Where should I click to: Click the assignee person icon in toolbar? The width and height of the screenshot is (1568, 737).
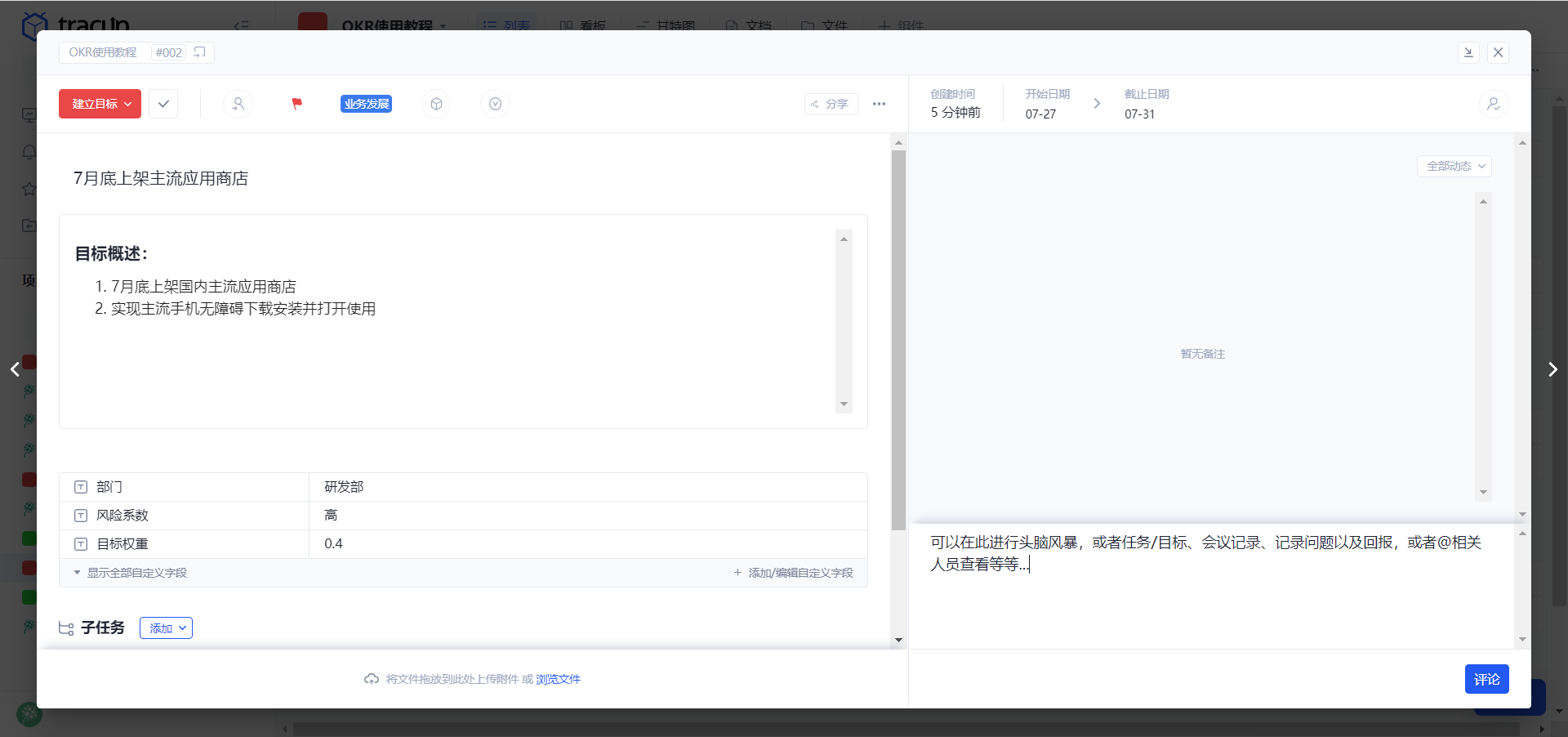[x=238, y=104]
